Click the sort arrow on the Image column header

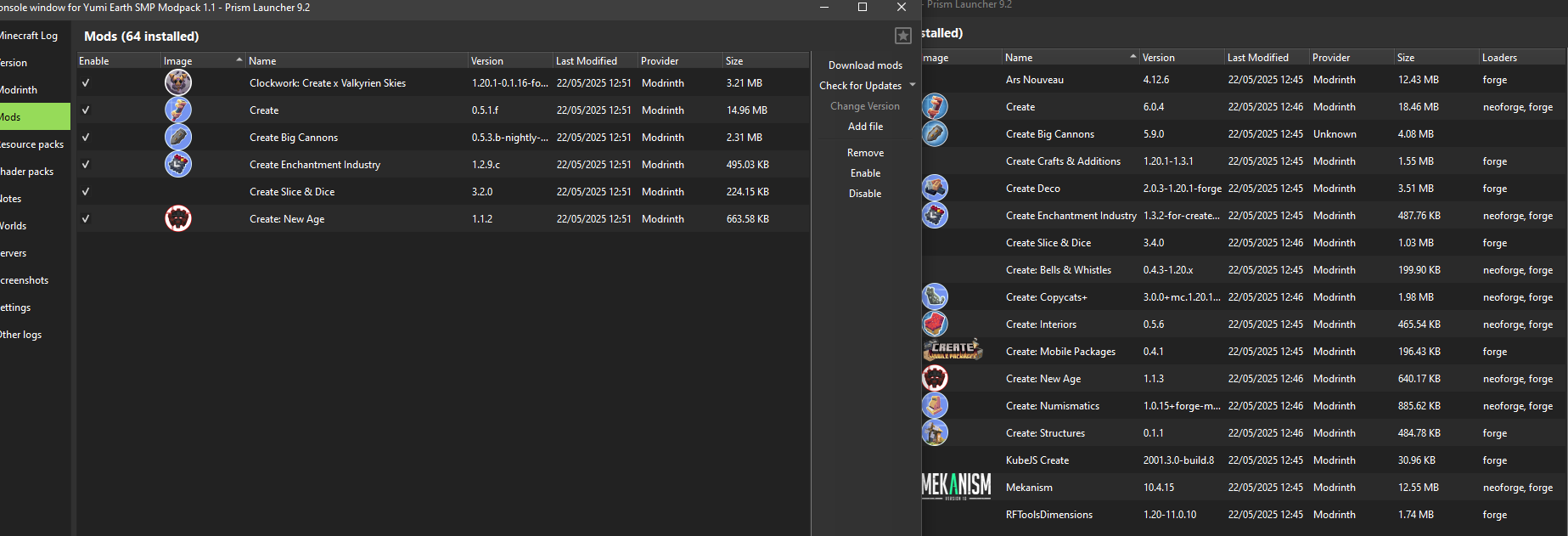(239, 59)
